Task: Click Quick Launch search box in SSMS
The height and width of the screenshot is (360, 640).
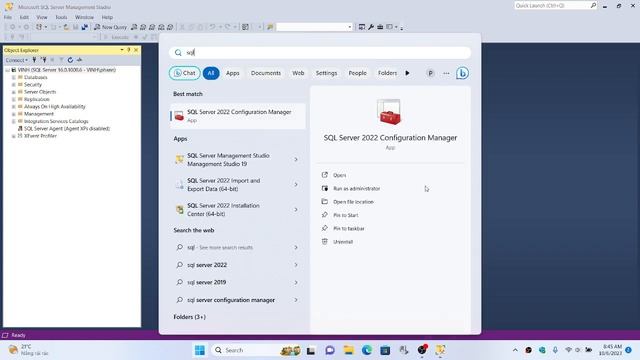Action: point(555,5)
